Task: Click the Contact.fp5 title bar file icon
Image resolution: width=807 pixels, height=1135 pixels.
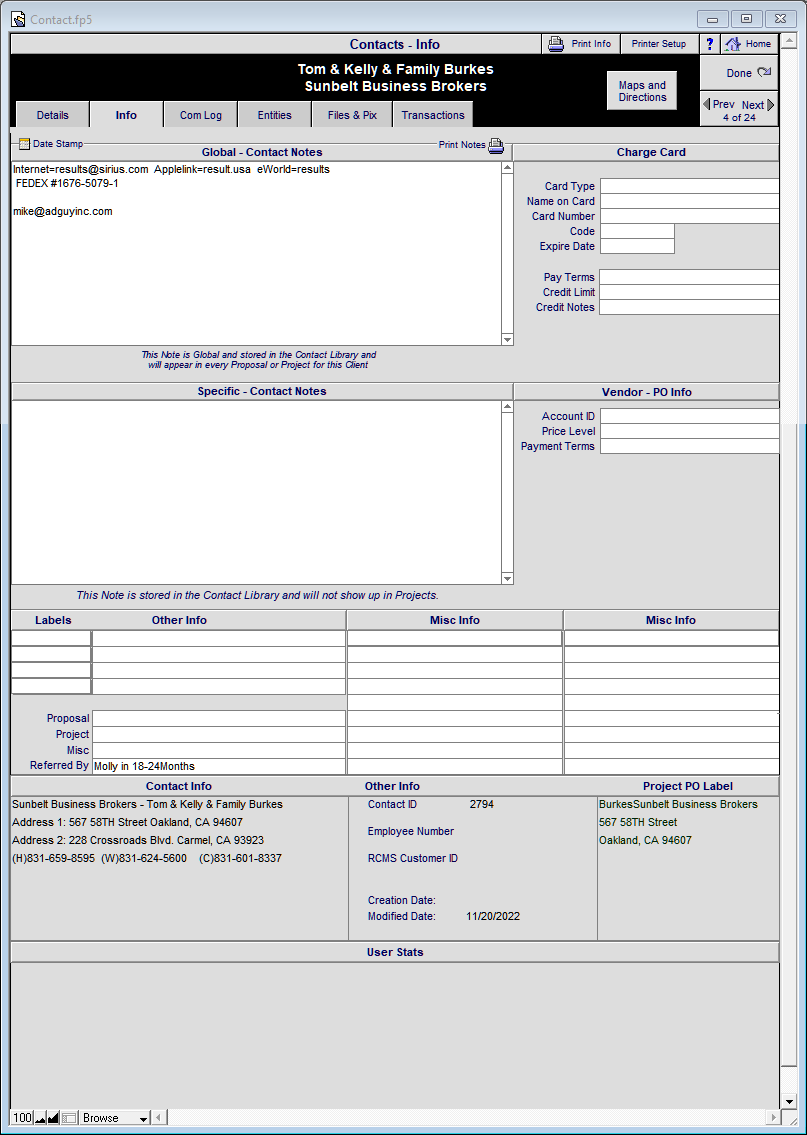Action: tap(19, 20)
